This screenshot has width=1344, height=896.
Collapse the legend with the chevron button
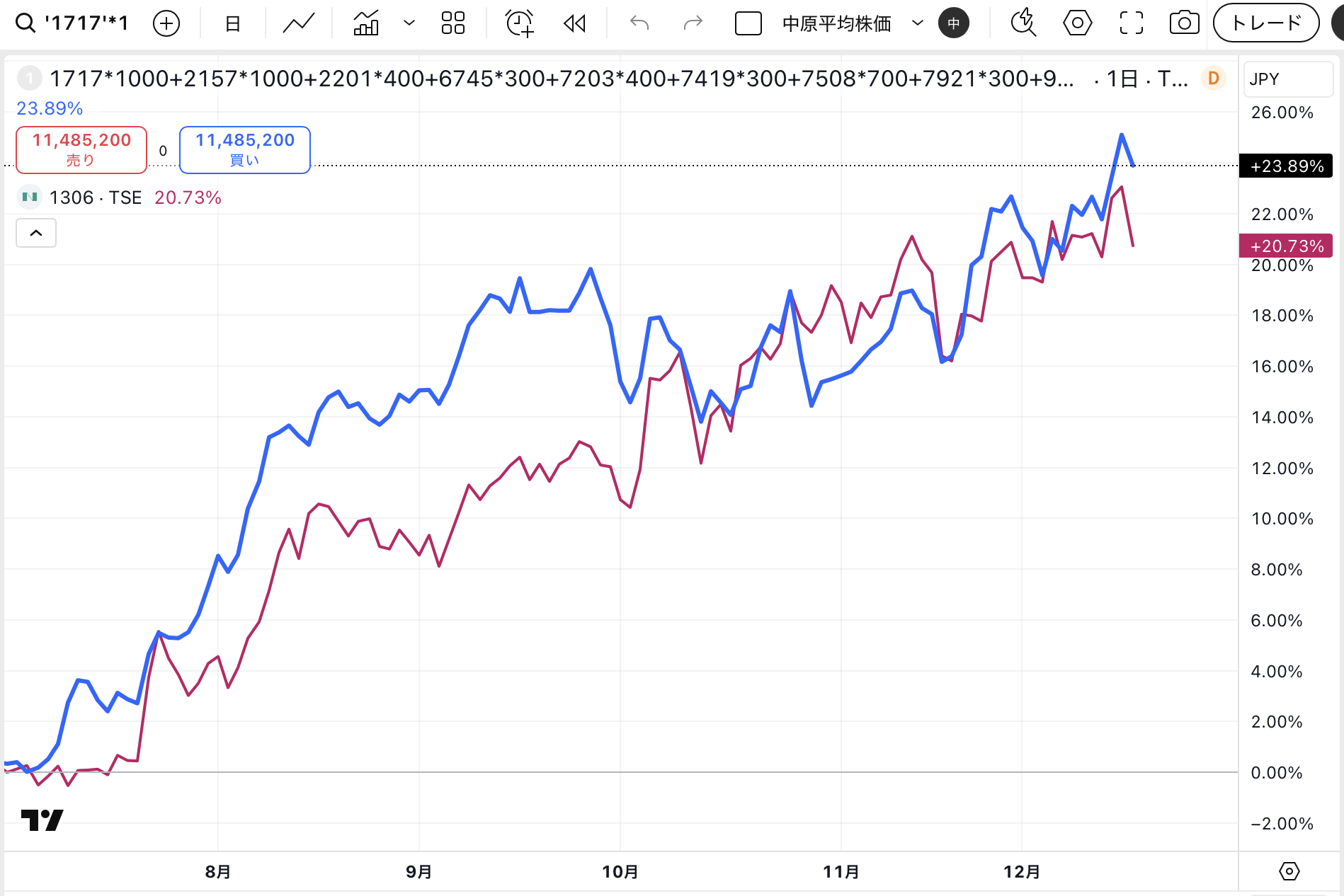pyautogui.click(x=36, y=233)
